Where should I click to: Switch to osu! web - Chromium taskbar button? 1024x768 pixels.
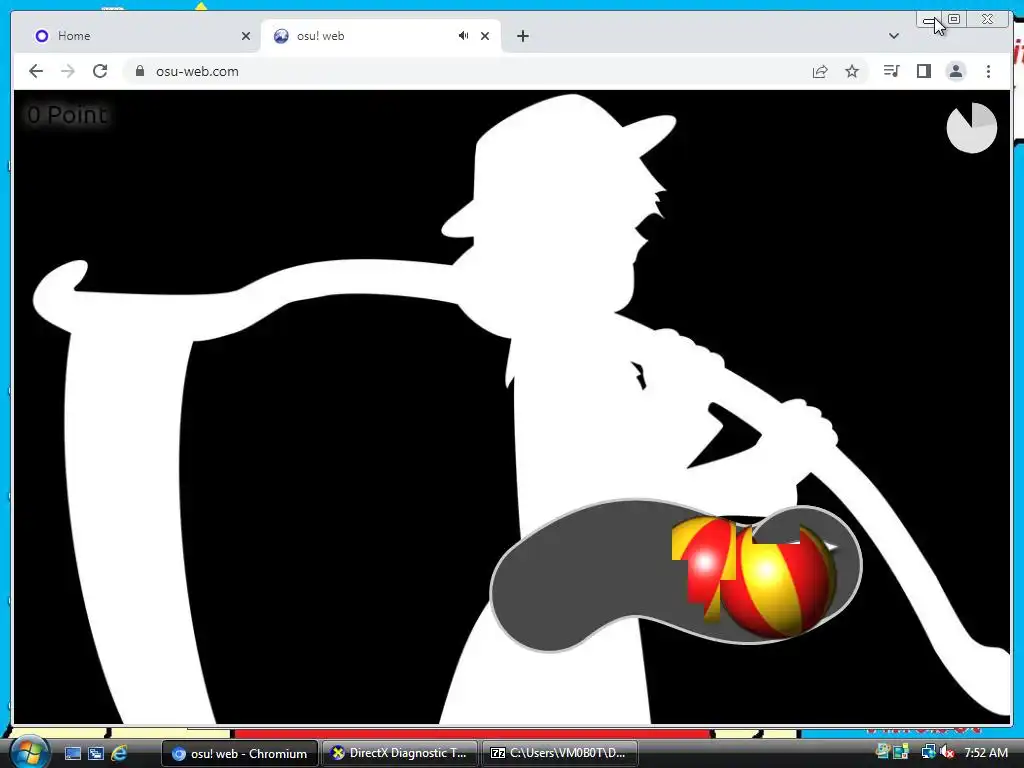coord(239,754)
